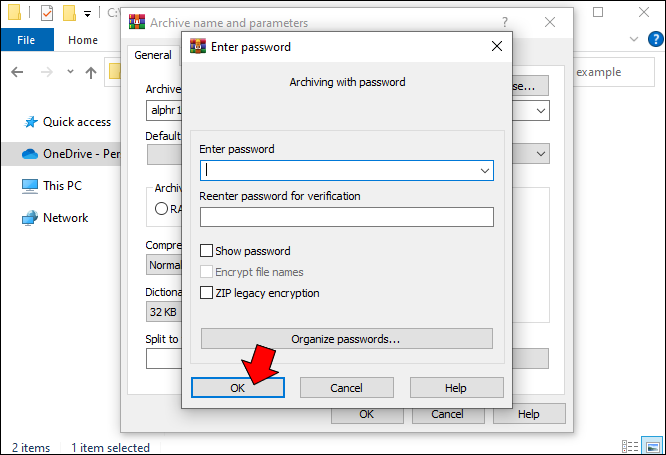Viewport: 666px width, 455px height.
Task: Enable the Show password checkbox
Action: click(207, 251)
